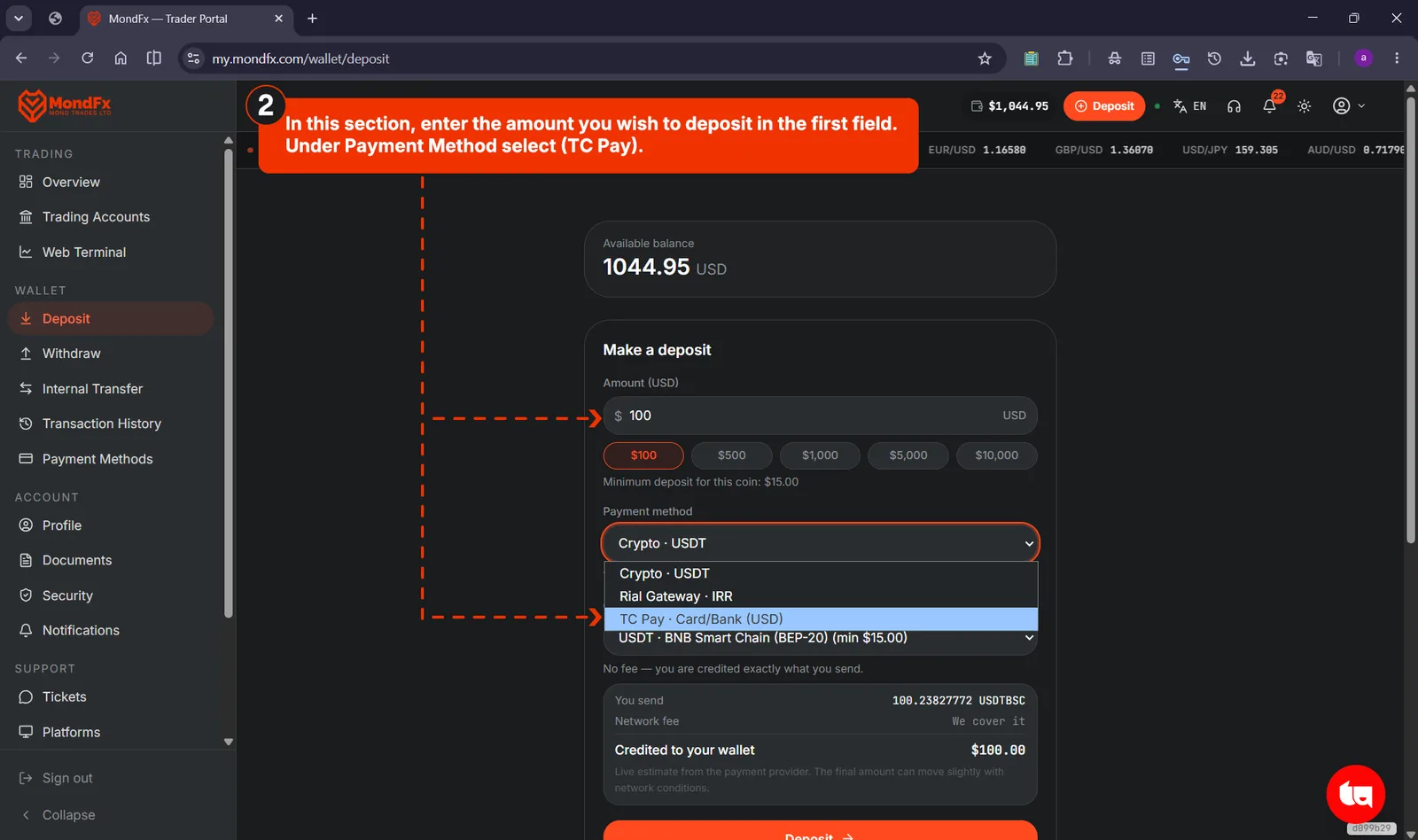Open site information icon in address bar
The image size is (1418, 840).
pyautogui.click(x=193, y=58)
